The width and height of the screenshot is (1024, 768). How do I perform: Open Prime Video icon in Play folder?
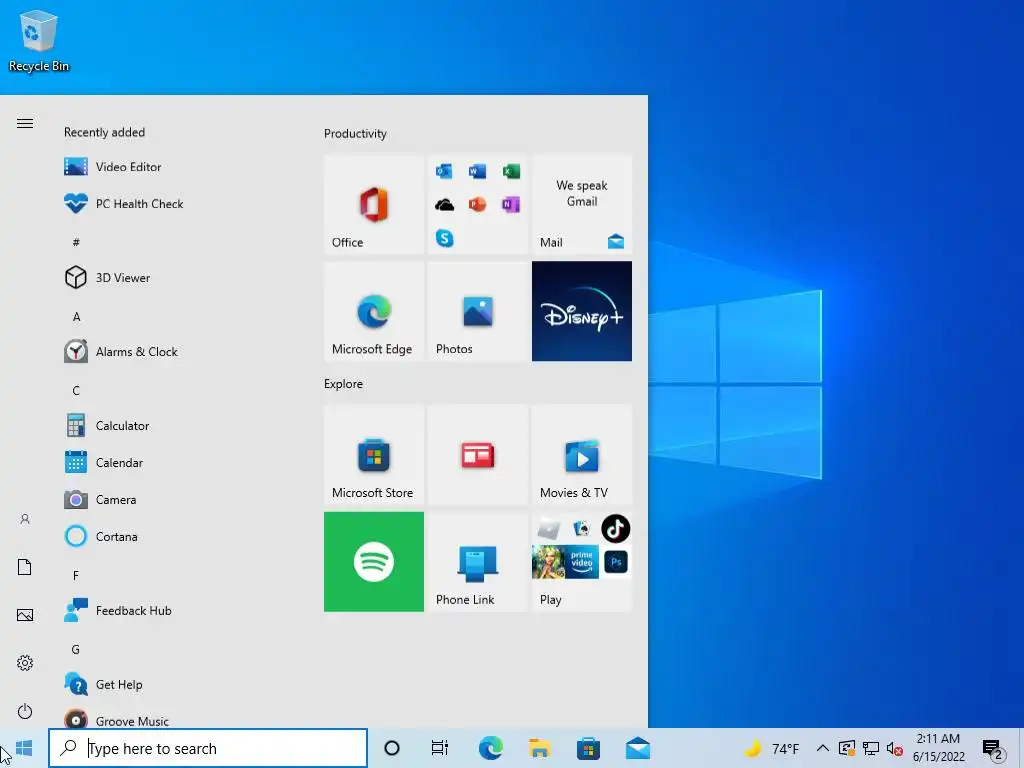(582, 562)
